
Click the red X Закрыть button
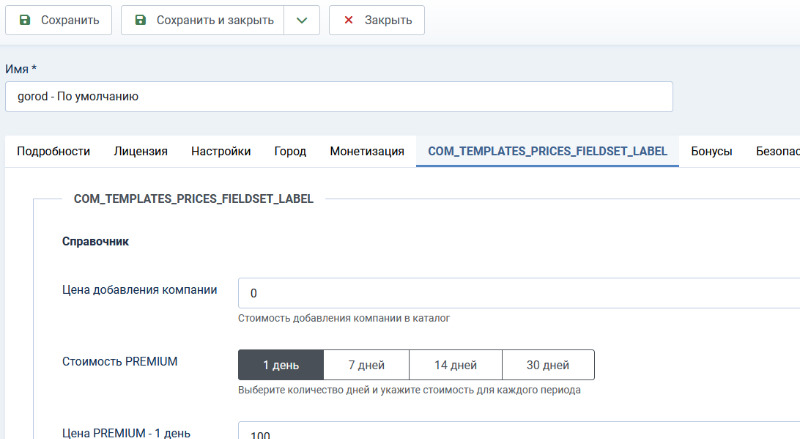377,20
